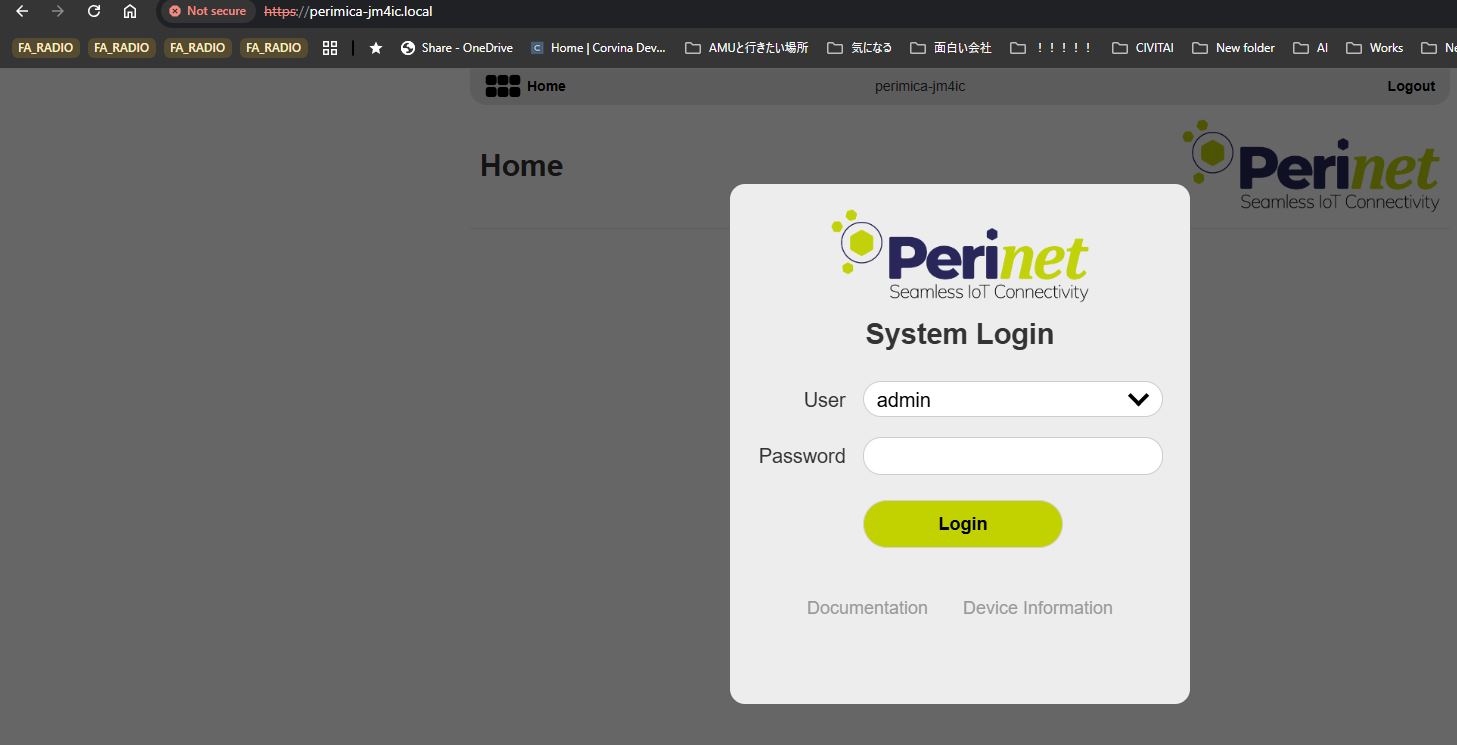Image resolution: width=1457 pixels, height=745 pixels.
Task: Open the Device Information link
Action: [1037, 608]
